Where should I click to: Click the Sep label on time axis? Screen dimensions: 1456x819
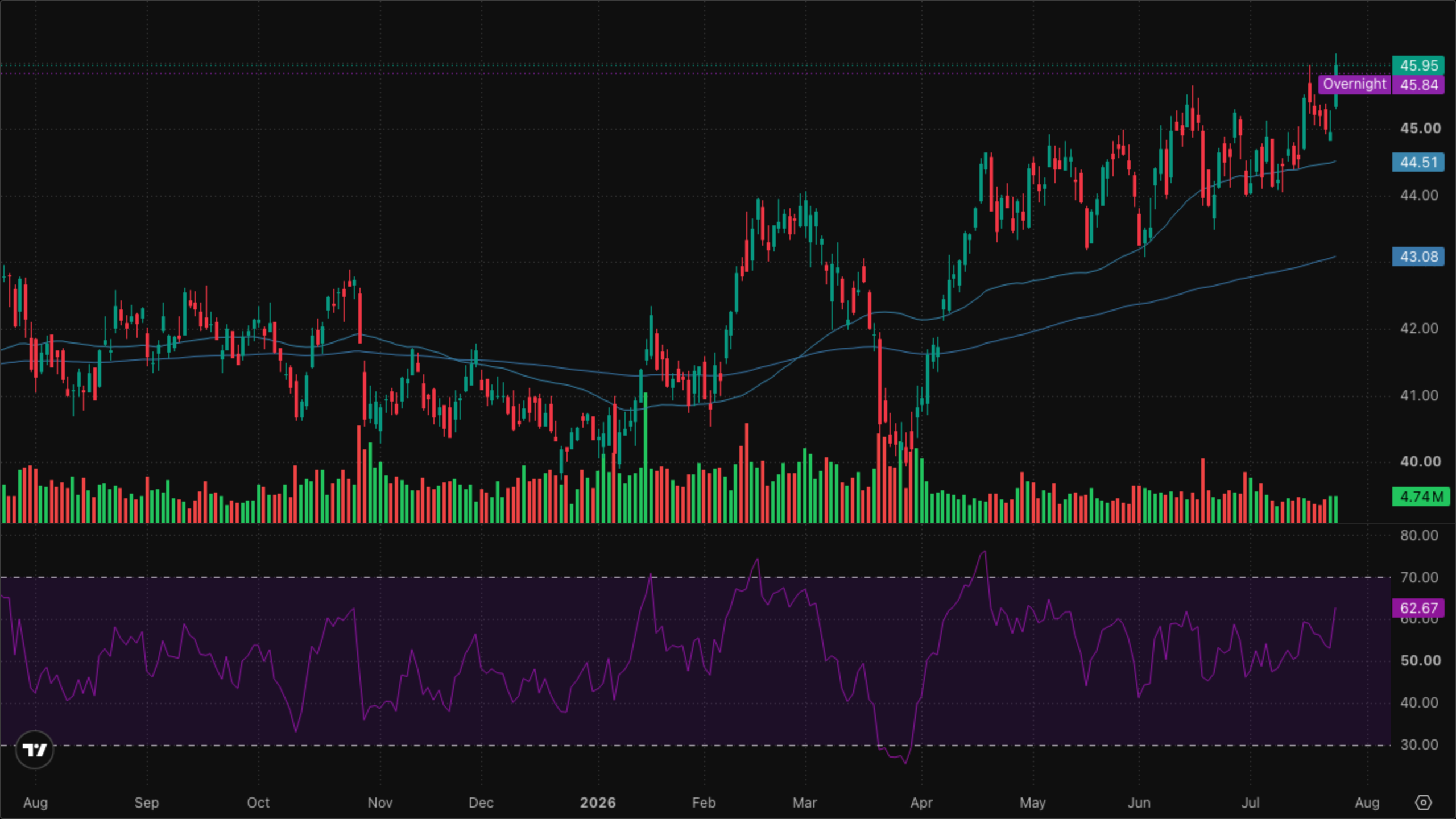pos(146,803)
